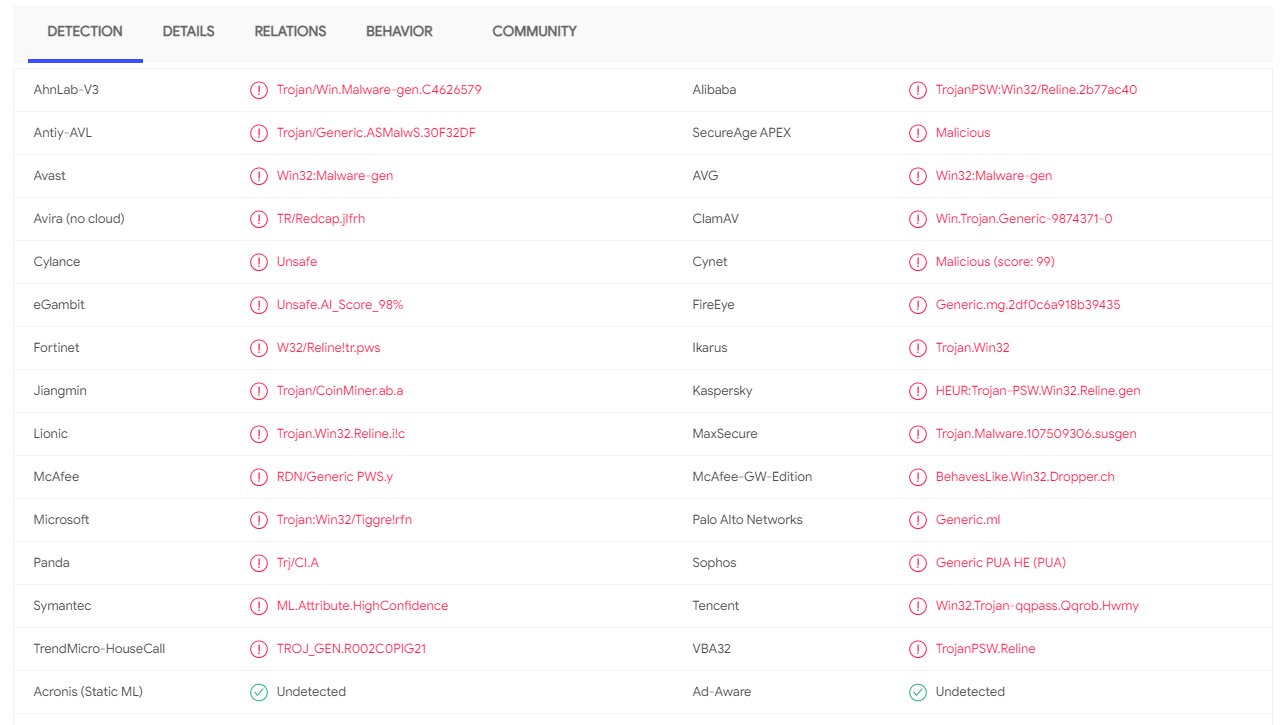Click alert icon for Palo Alto Networks
Screen dimensions: 1282x725
click(x=918, y=520)
